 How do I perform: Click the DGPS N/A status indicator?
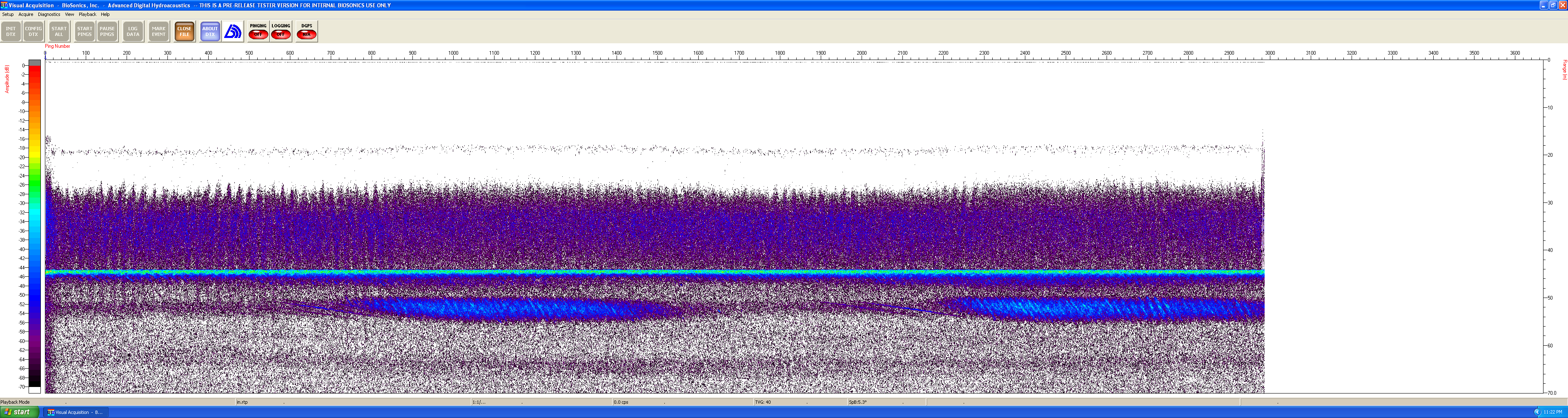(x=306, y=32)
